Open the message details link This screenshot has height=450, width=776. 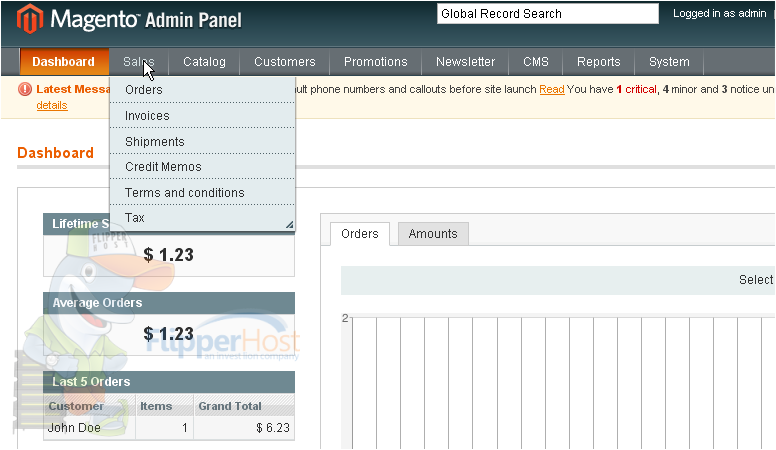click(52, 105)
